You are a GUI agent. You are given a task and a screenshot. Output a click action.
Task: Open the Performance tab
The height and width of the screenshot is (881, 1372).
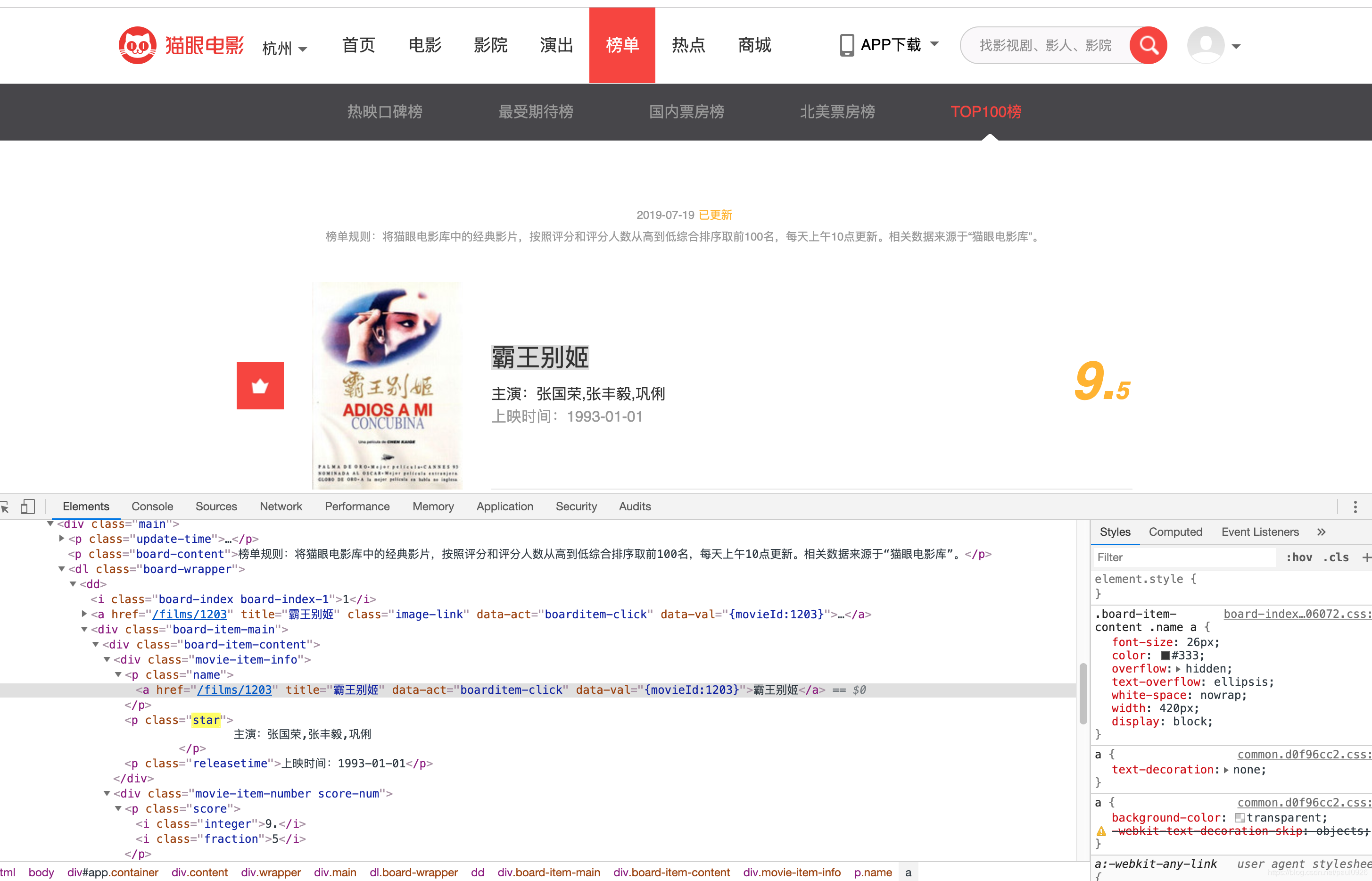pos(357,507)
